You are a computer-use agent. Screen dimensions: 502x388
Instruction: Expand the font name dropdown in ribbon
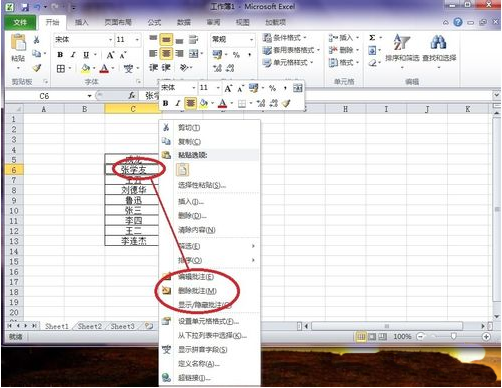[x=110, y=40]
